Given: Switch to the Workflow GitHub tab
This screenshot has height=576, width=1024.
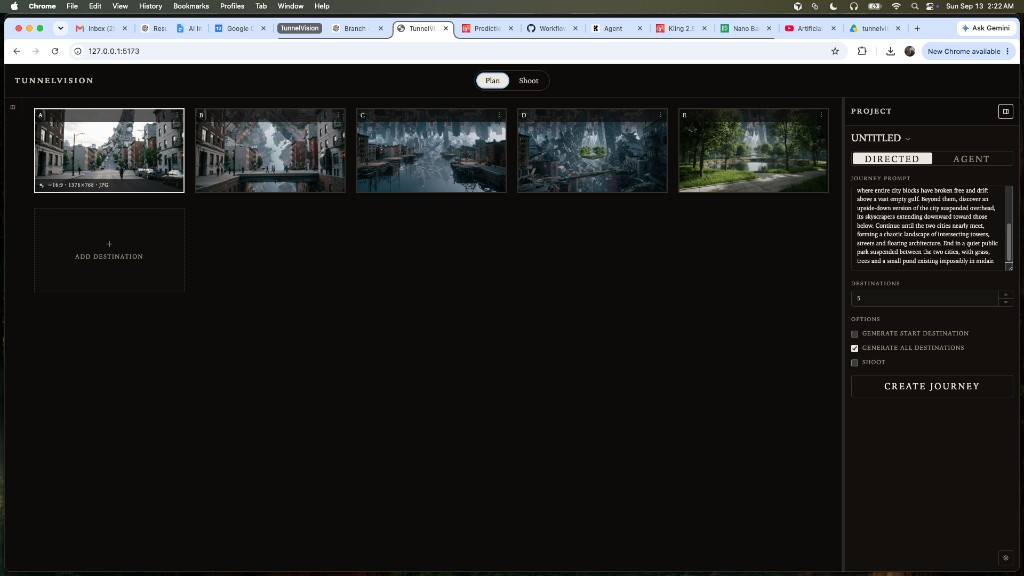Looking at the screenshot, I should pos(552,28).
